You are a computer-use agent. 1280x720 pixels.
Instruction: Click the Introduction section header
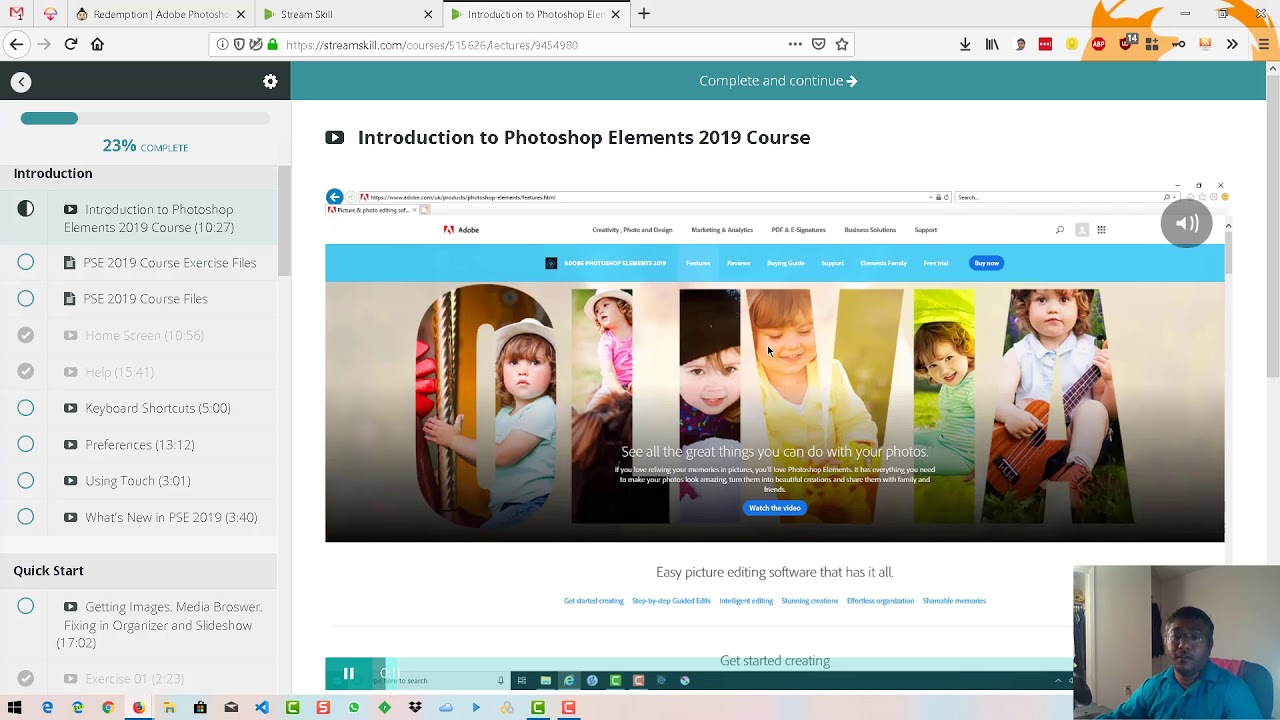click(x=53, y=173)
